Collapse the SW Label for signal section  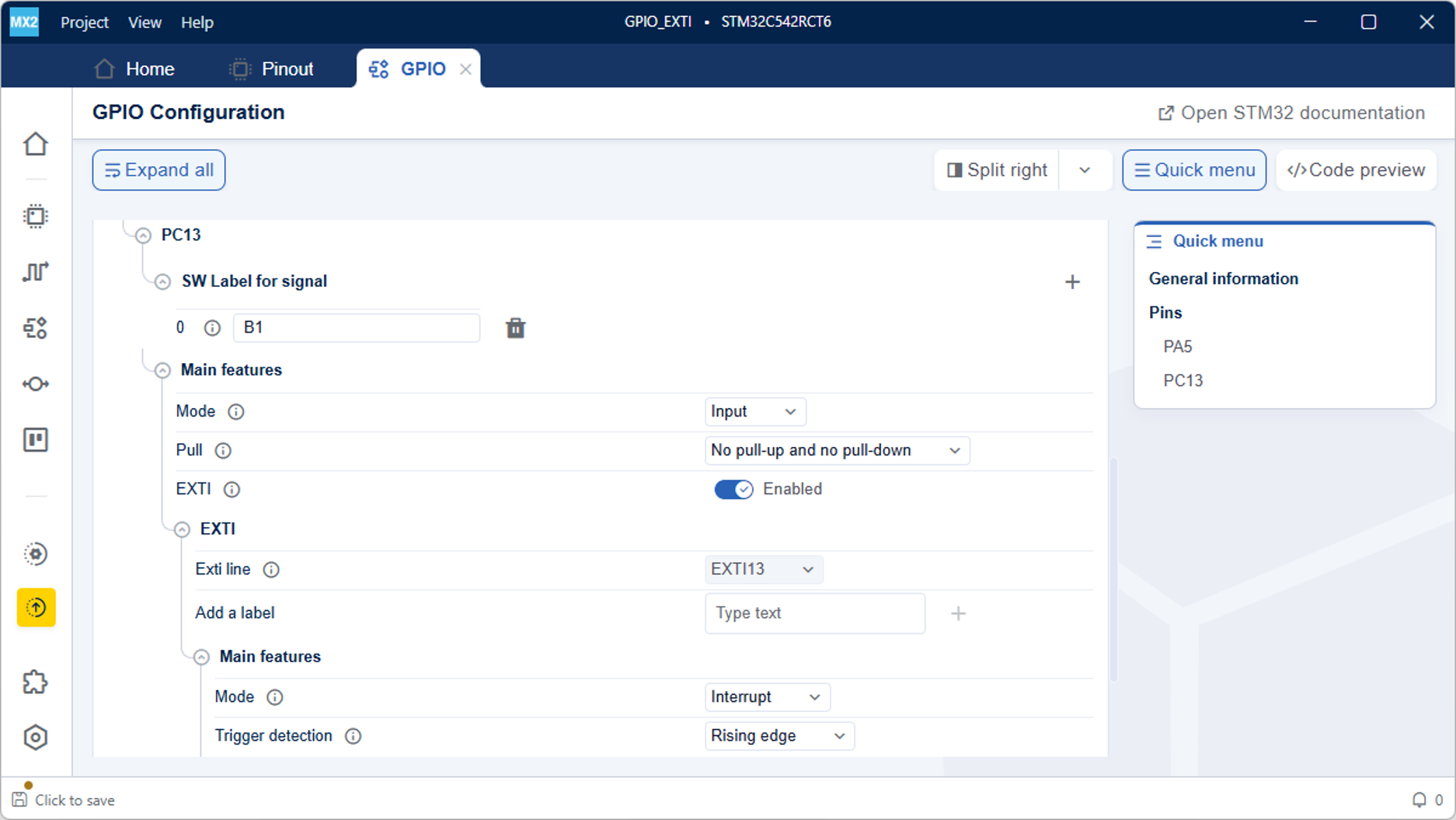coord(162,281)
